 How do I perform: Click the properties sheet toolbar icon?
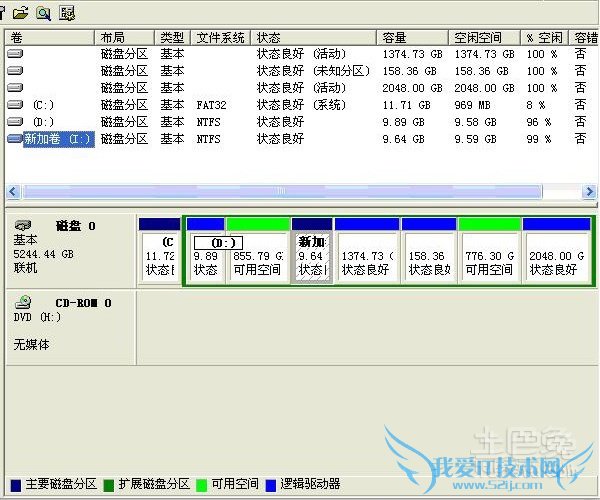67,13
